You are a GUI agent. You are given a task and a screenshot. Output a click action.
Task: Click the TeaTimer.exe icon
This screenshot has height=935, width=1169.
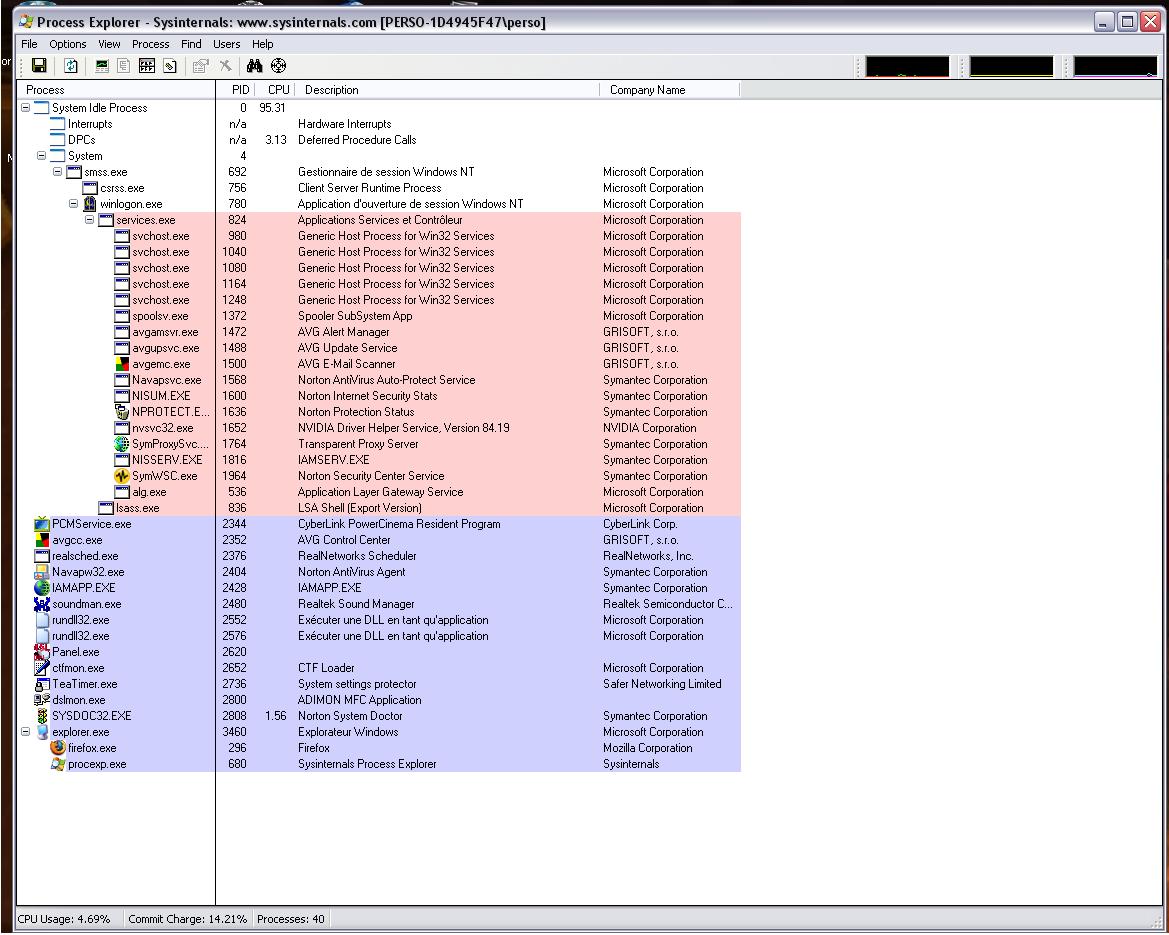[x=42, y=684]
